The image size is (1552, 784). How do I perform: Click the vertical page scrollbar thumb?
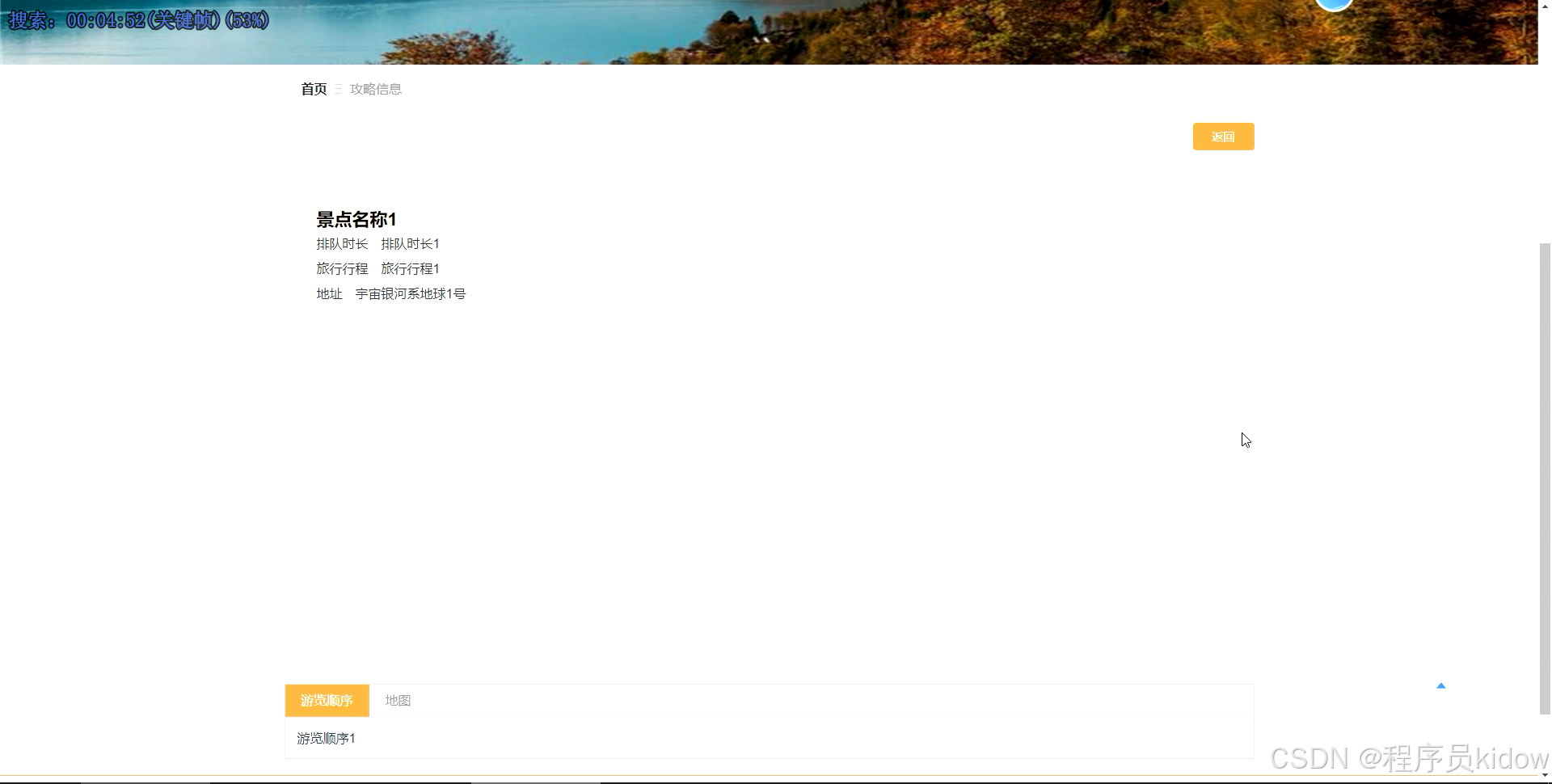[1545, 478]
